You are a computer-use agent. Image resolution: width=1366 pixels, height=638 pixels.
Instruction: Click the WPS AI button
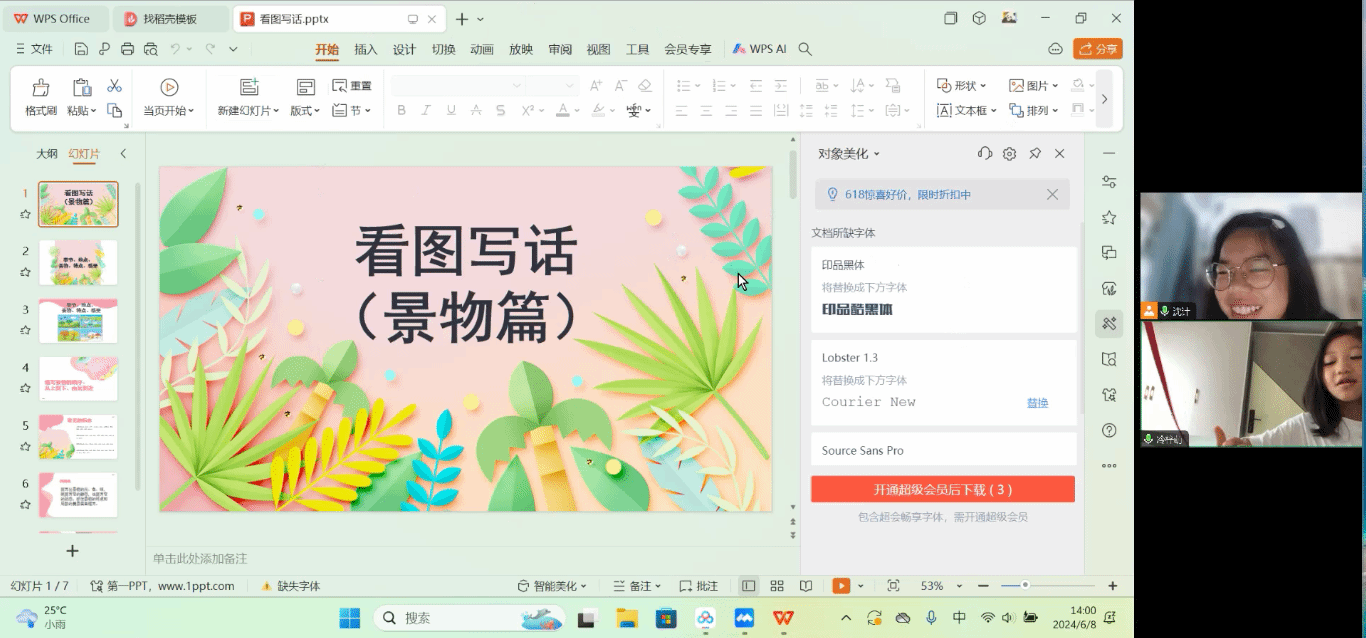[760, 49]
